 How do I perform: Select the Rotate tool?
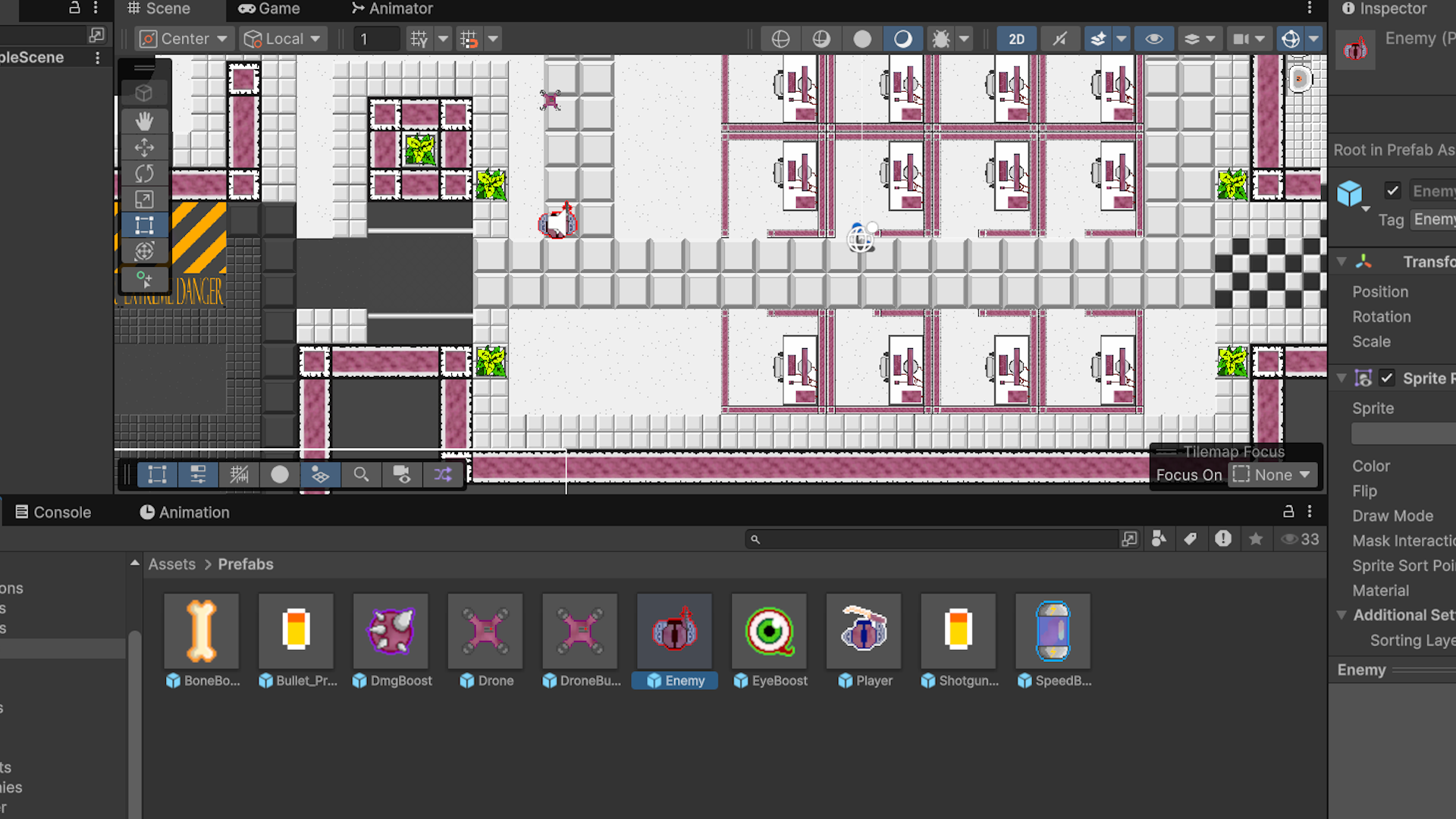[144, 173]
